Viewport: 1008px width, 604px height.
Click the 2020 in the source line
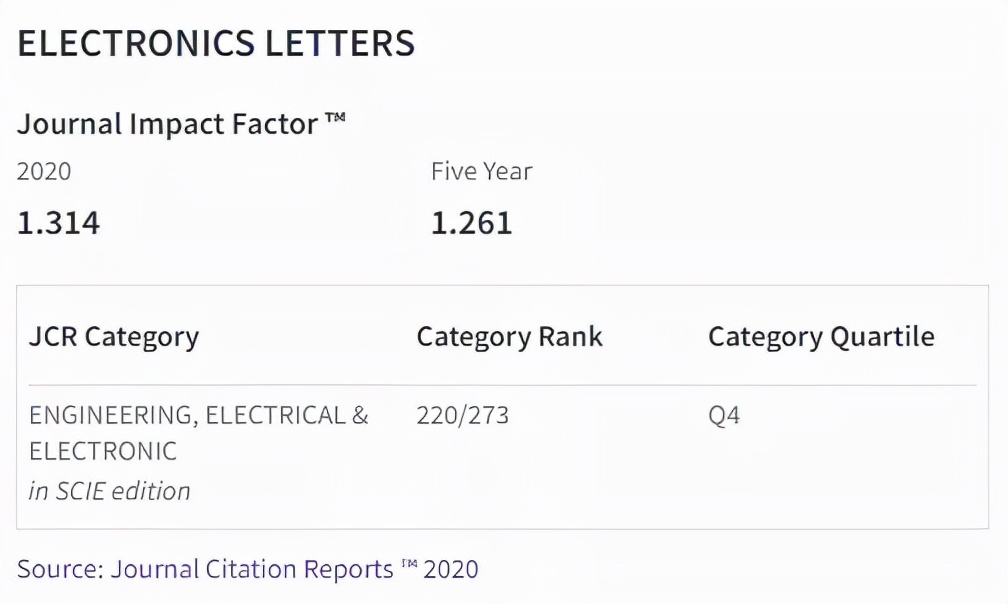(x=451, y=569)
